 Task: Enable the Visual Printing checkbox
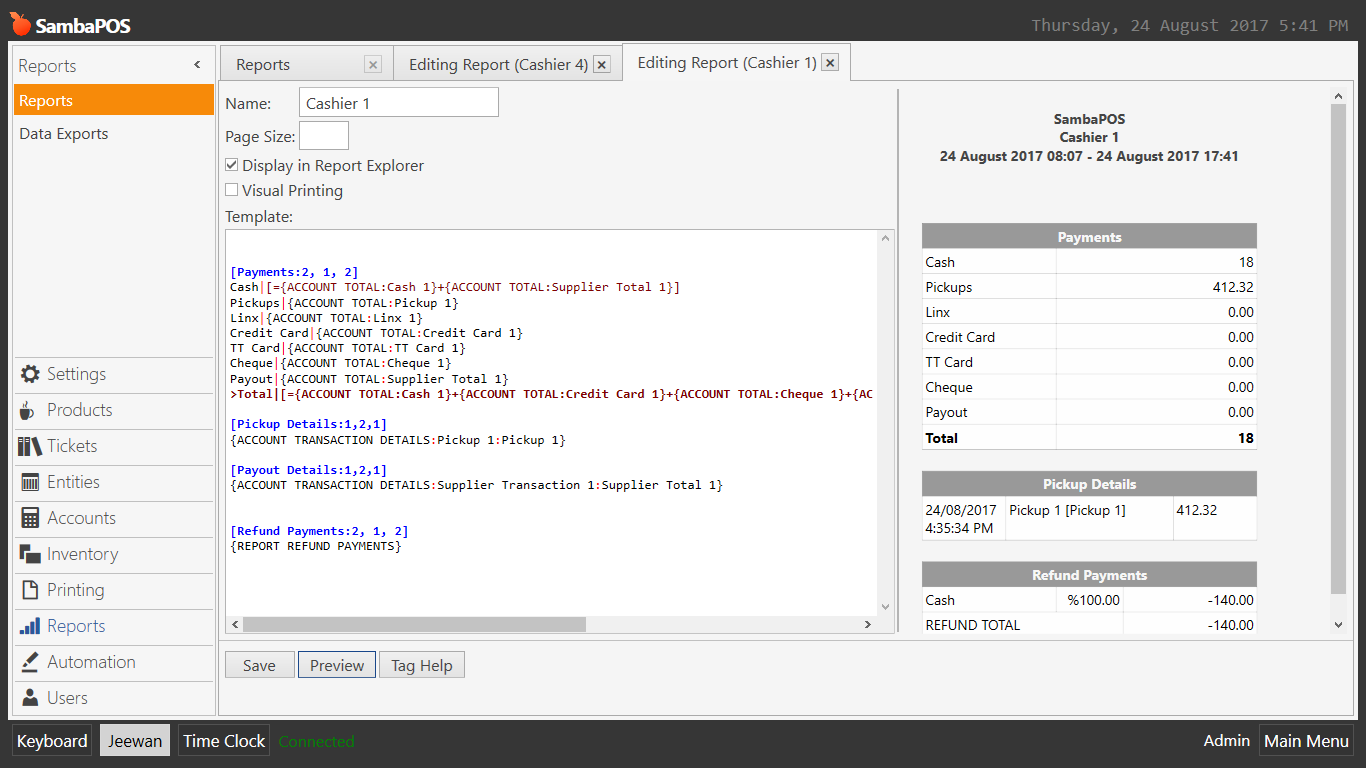(231, 190)
